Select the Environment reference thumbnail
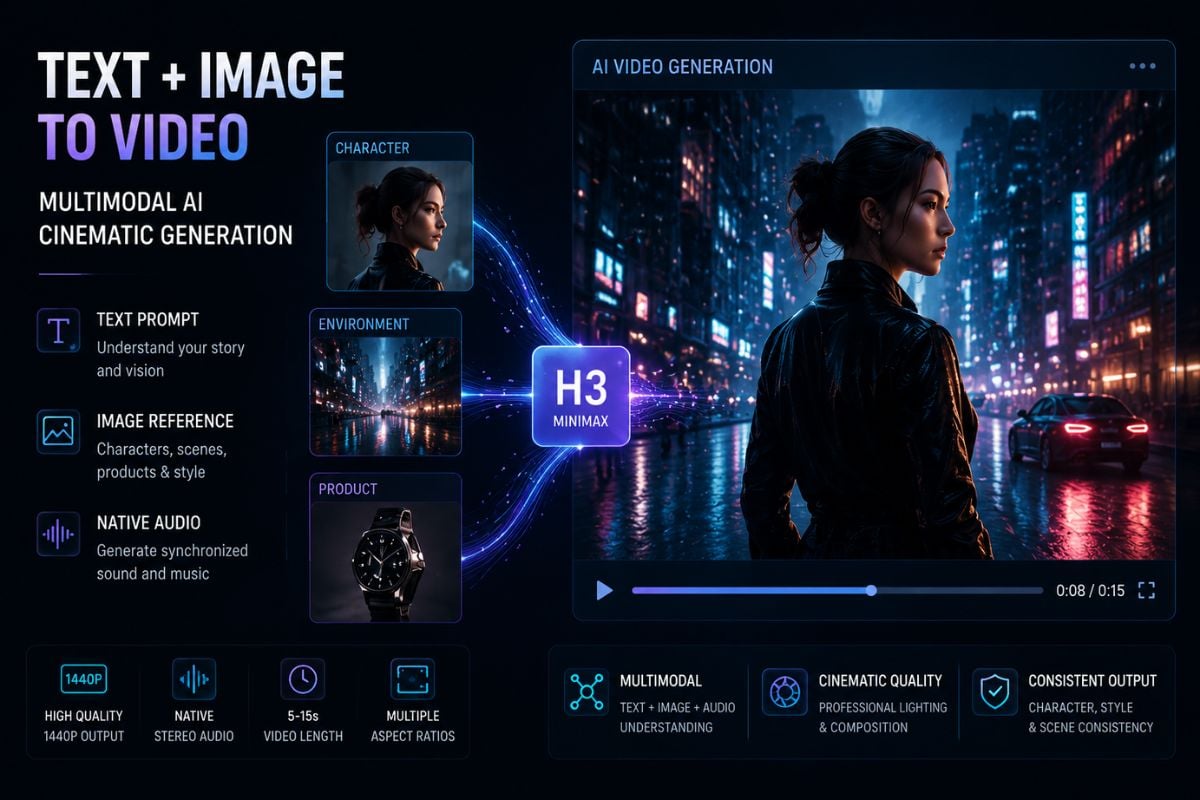 [x=385, y=398]
